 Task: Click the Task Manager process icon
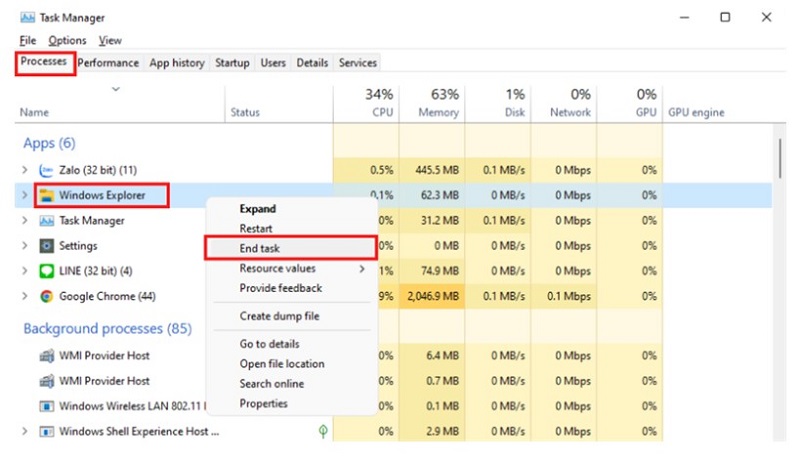46,221
